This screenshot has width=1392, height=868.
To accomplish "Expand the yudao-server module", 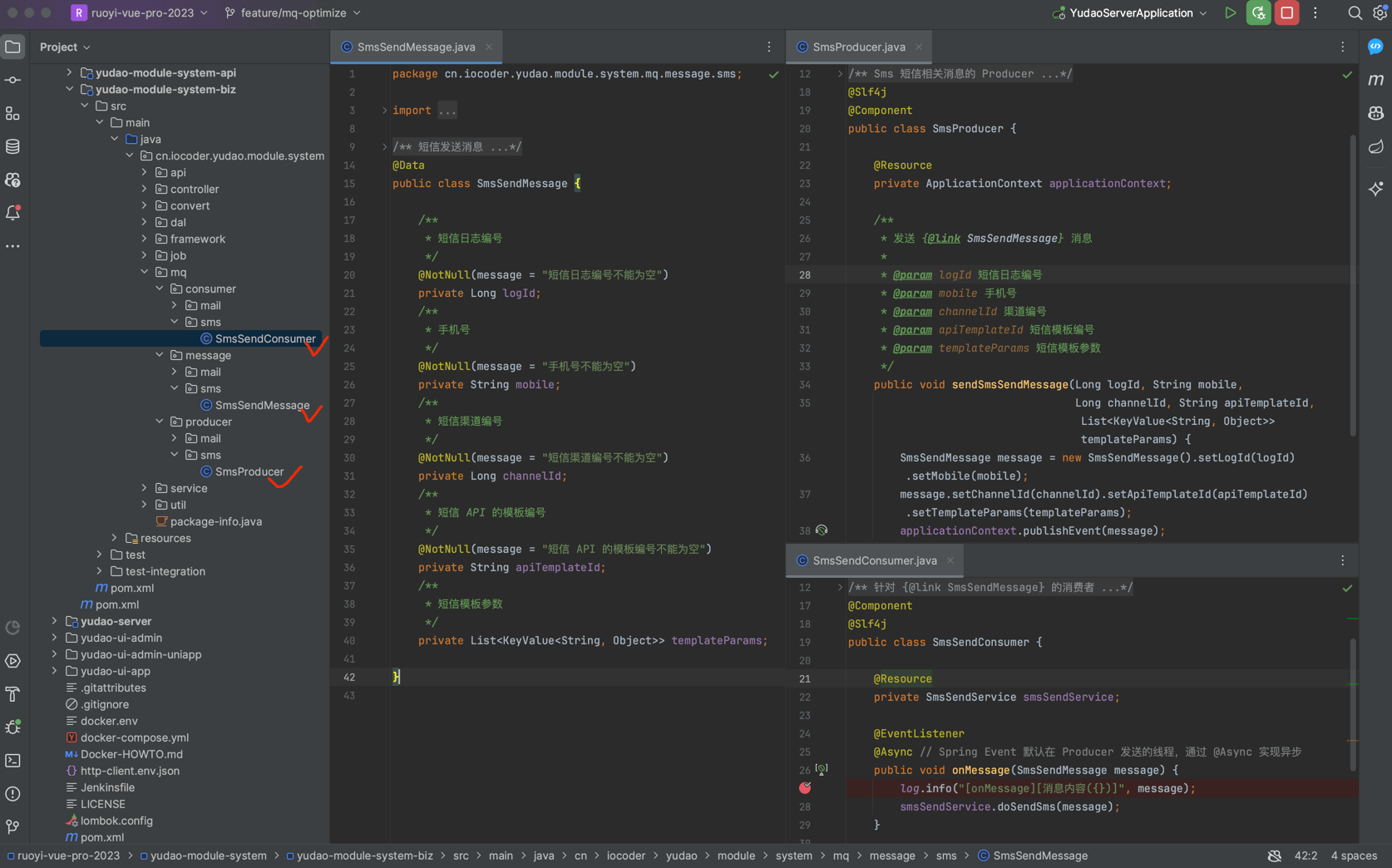I will click(x=55, y=621).
